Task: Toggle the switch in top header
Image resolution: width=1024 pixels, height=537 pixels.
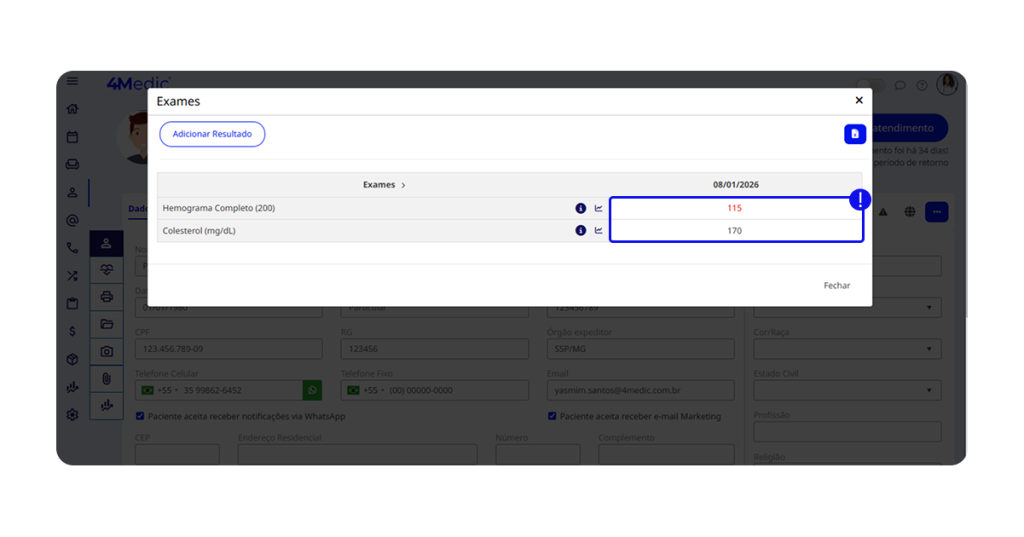Action: 870,86
